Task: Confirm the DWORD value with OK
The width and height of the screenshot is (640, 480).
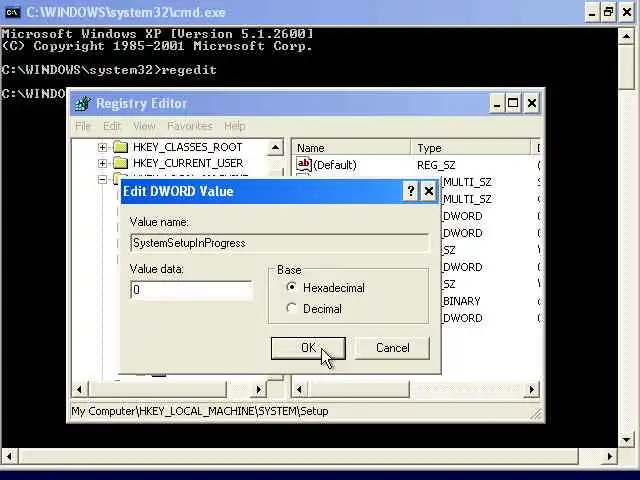Action: tap(308, 348)
